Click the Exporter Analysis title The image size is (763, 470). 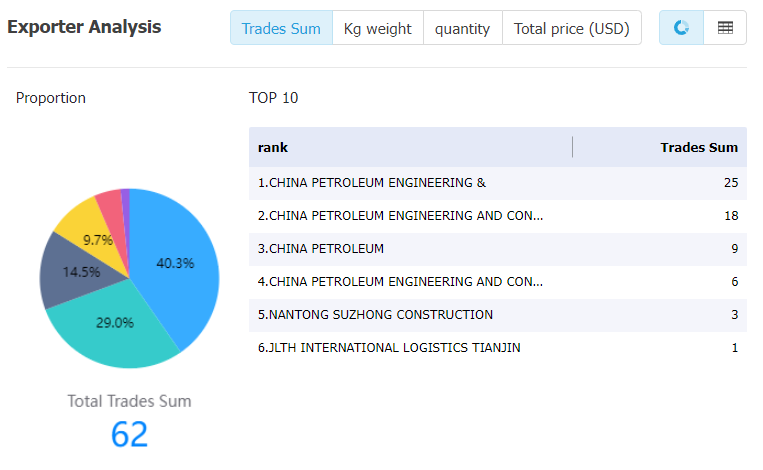tap(84, 27)
